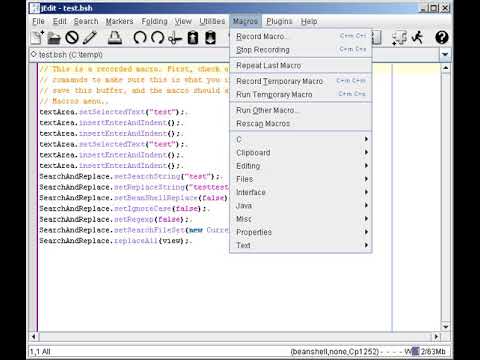Expand the Files macros submenu
The image size is (480, 360).
coord(301,179)
